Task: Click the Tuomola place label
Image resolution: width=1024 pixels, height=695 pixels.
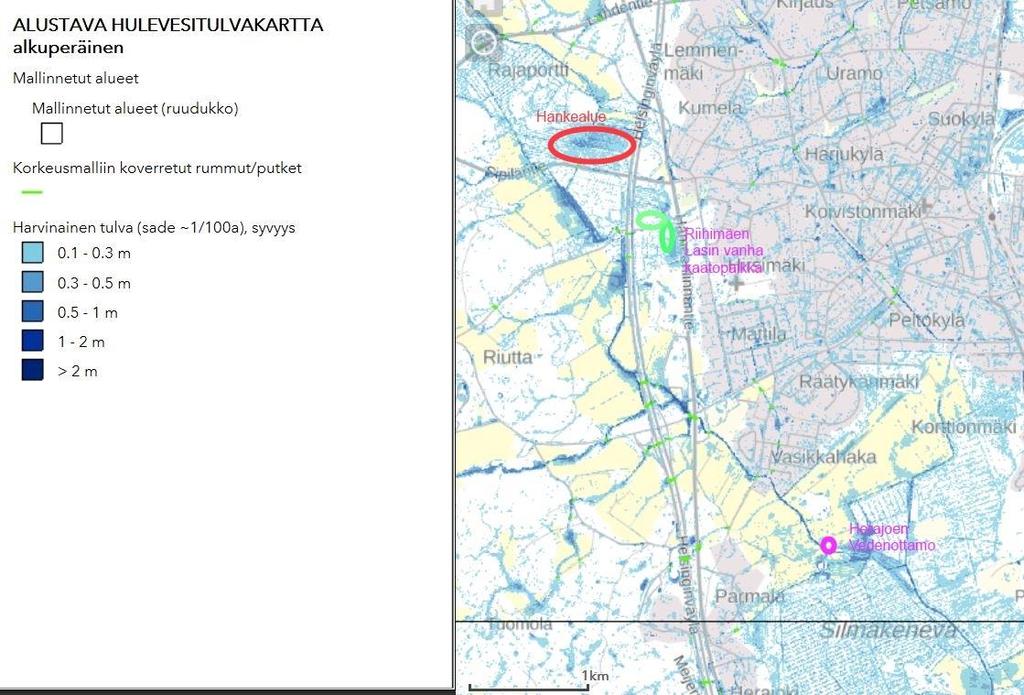Action: click(x=520, y=624)
